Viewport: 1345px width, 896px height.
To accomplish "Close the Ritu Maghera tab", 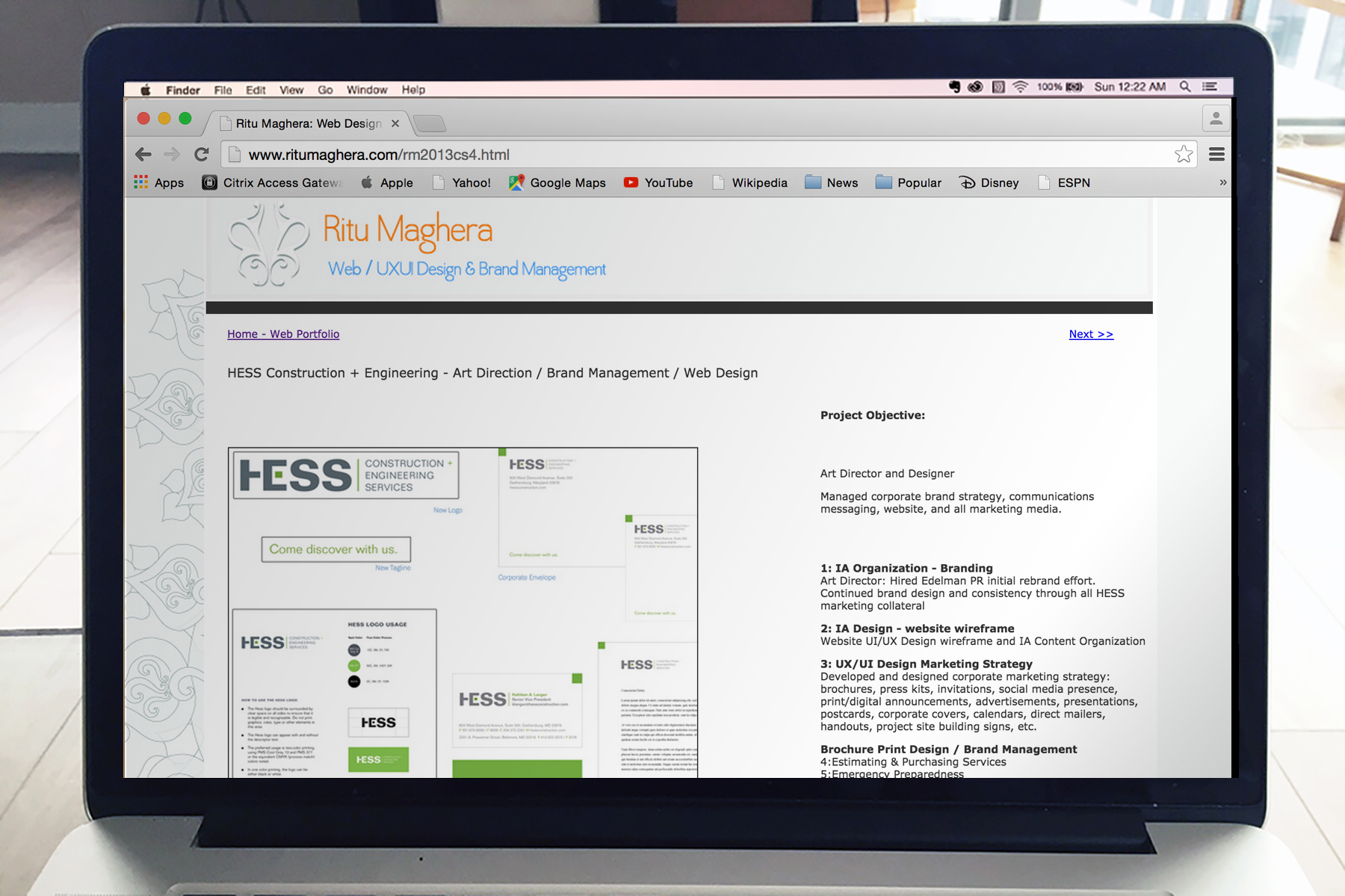I will tap(395, 123).
